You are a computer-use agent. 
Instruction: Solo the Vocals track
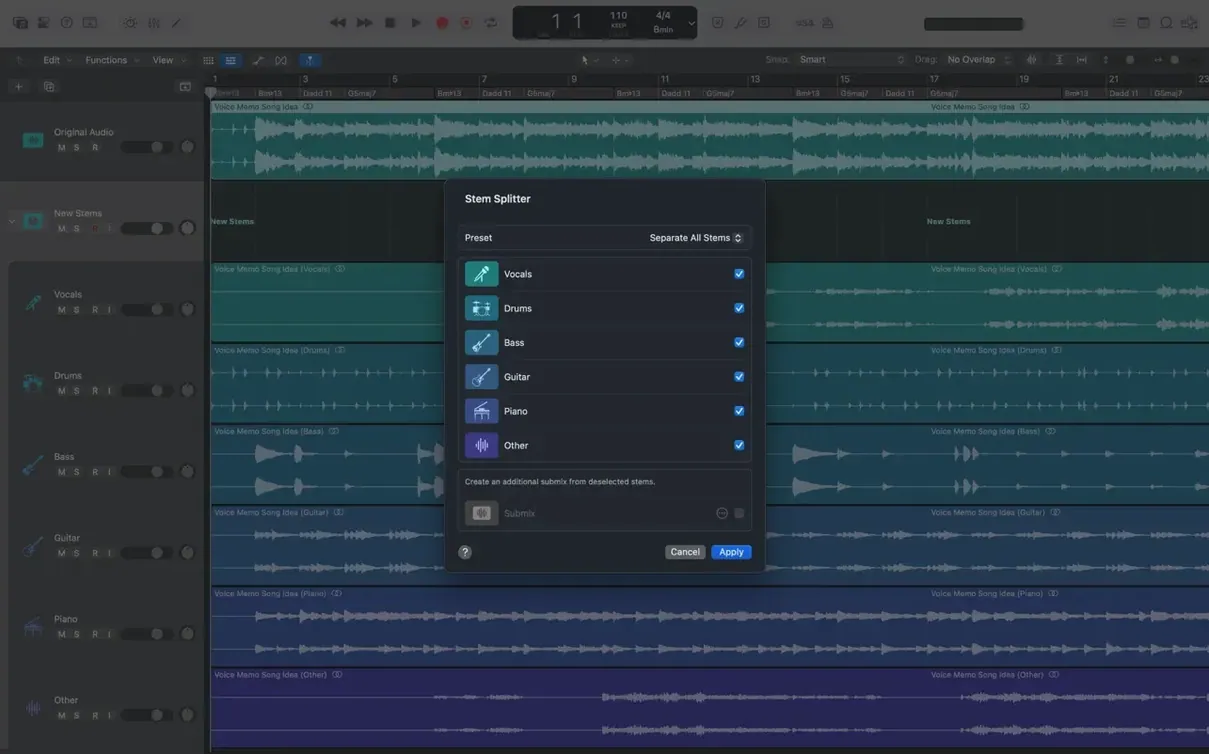[76, 310]
